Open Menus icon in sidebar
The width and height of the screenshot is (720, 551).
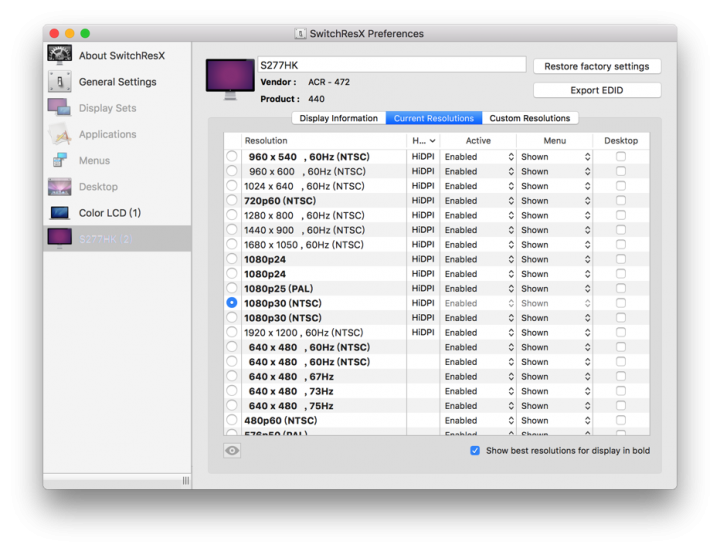(60, 160)
